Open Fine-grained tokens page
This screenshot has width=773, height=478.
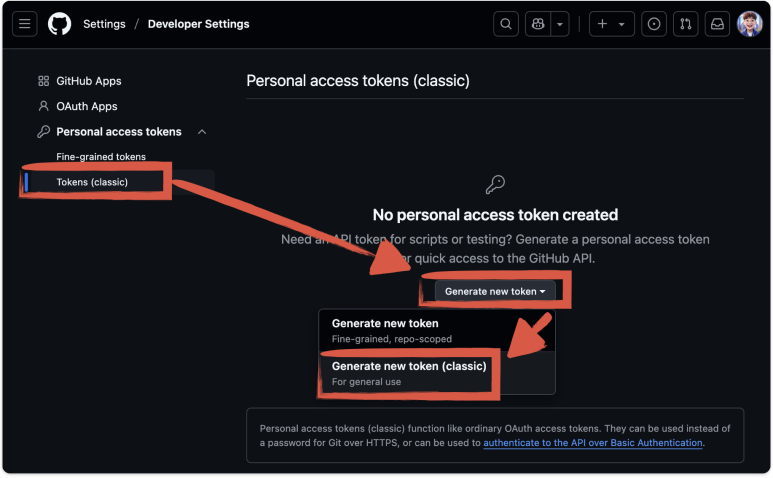(101, 157)
